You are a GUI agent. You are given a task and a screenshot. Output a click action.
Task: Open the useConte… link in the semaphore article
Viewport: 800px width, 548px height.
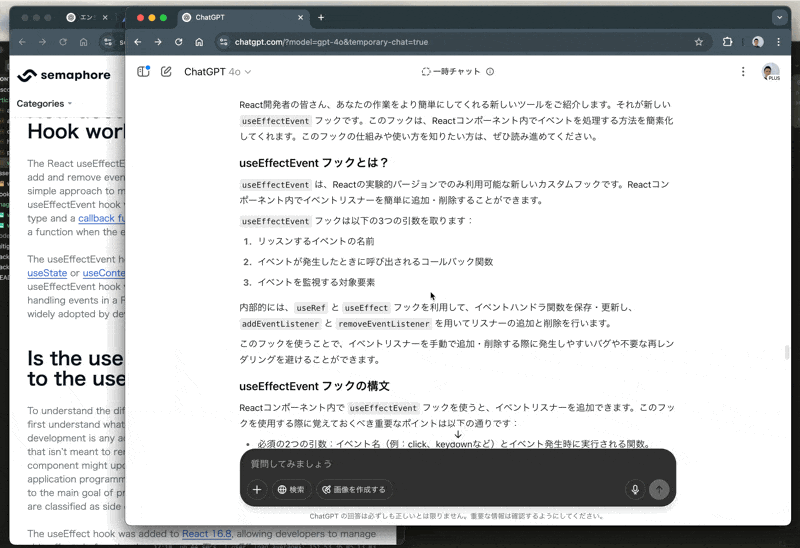(x=104, y=273)
